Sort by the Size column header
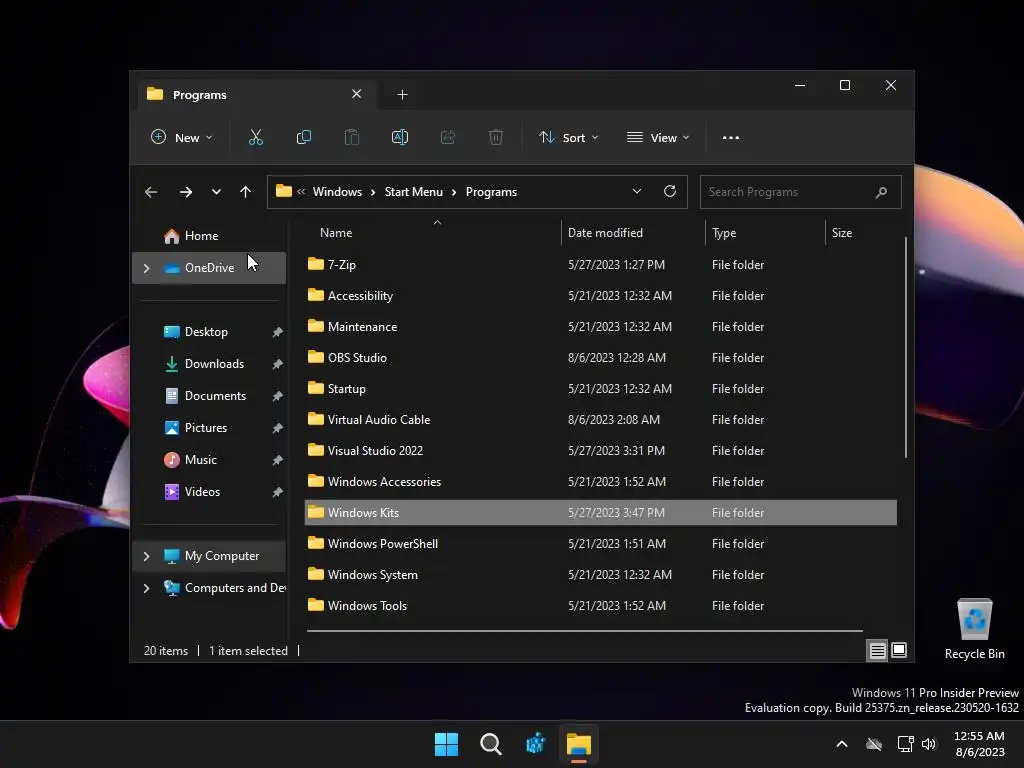1024x768 pixels. 841,232
